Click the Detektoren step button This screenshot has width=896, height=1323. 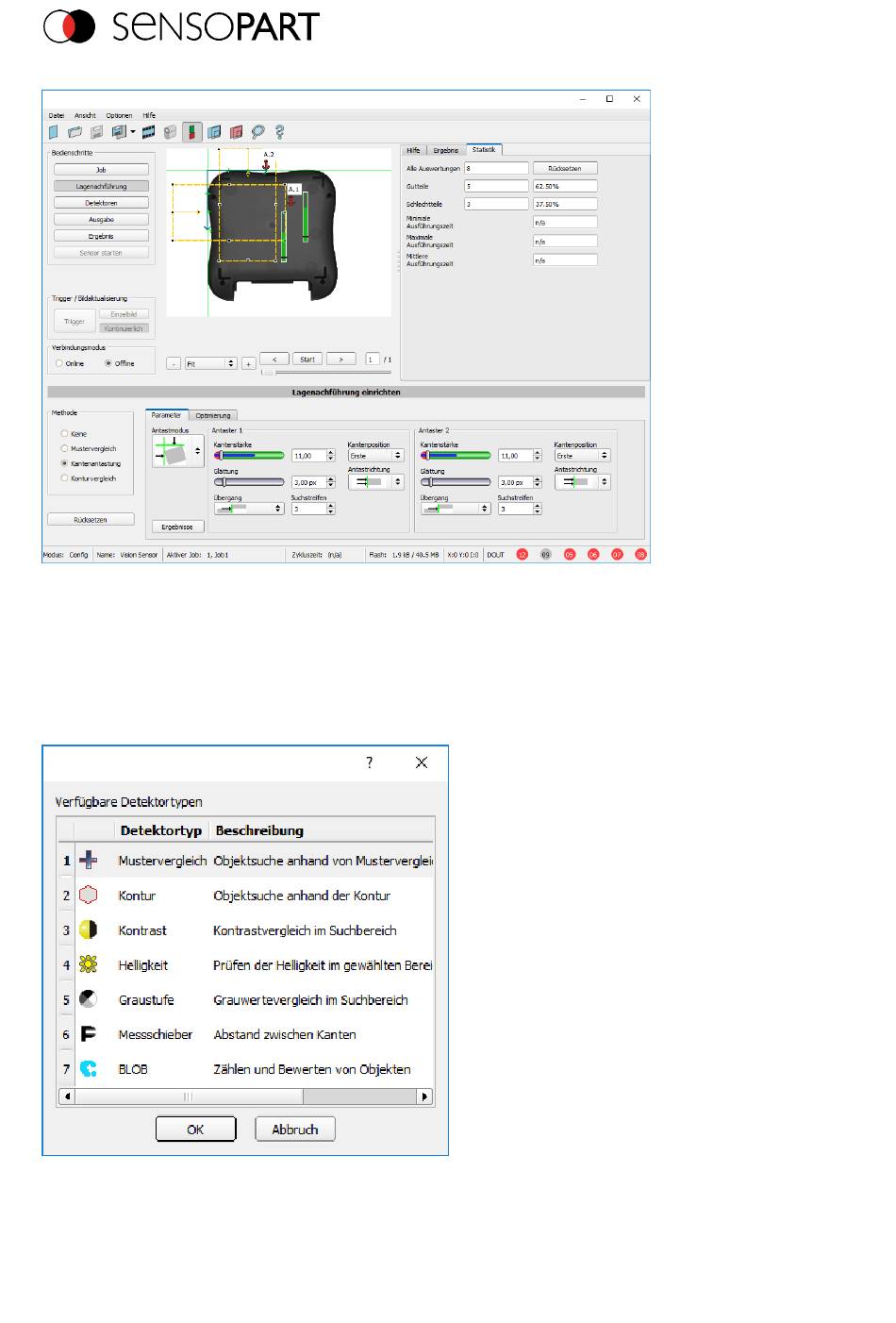pyautogui.click(x=101, y=203)
